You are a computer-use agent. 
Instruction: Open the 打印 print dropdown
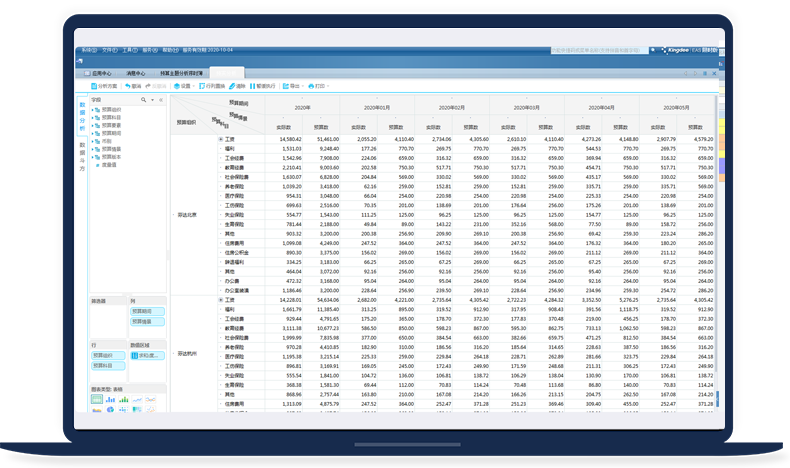(318, 86)
